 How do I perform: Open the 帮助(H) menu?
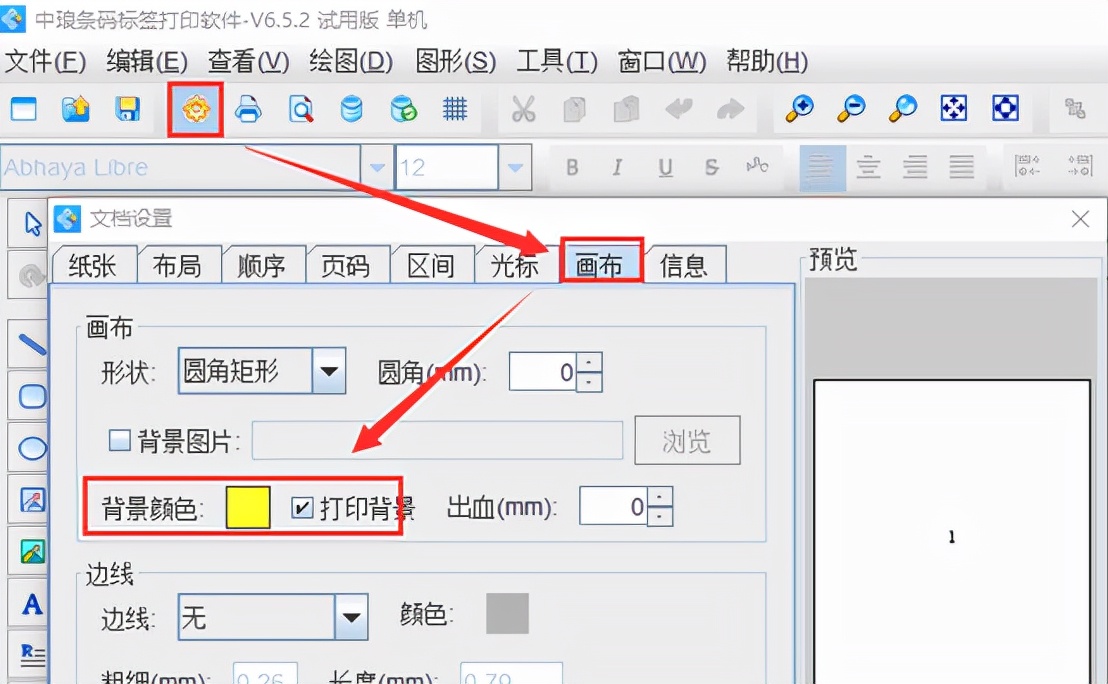point(767,61)
